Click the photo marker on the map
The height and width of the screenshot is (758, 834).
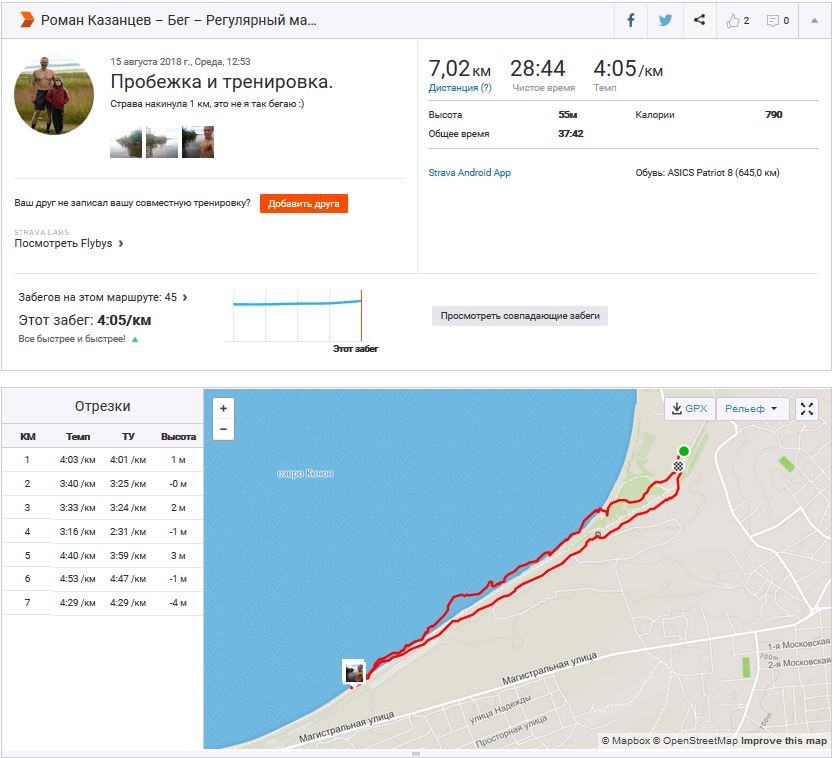[354, 671]
